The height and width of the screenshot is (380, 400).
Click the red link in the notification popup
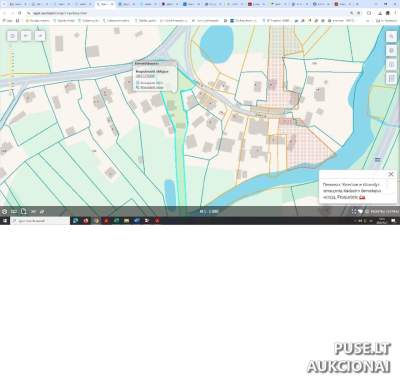[362, 197]
